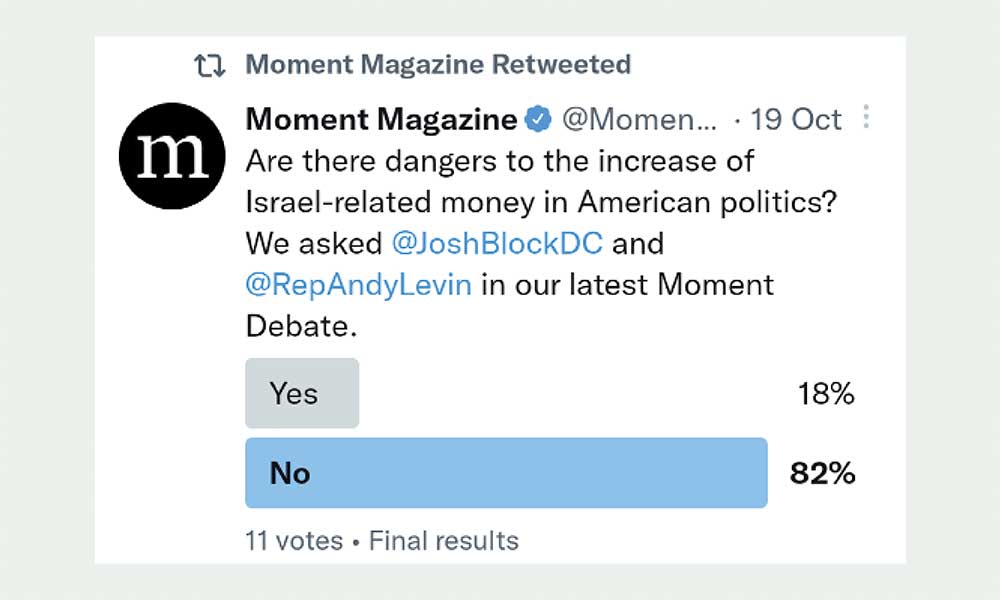1000x600 pixels.
Task: Click the word "Debate." in the tweet
Action: point(301,326)
